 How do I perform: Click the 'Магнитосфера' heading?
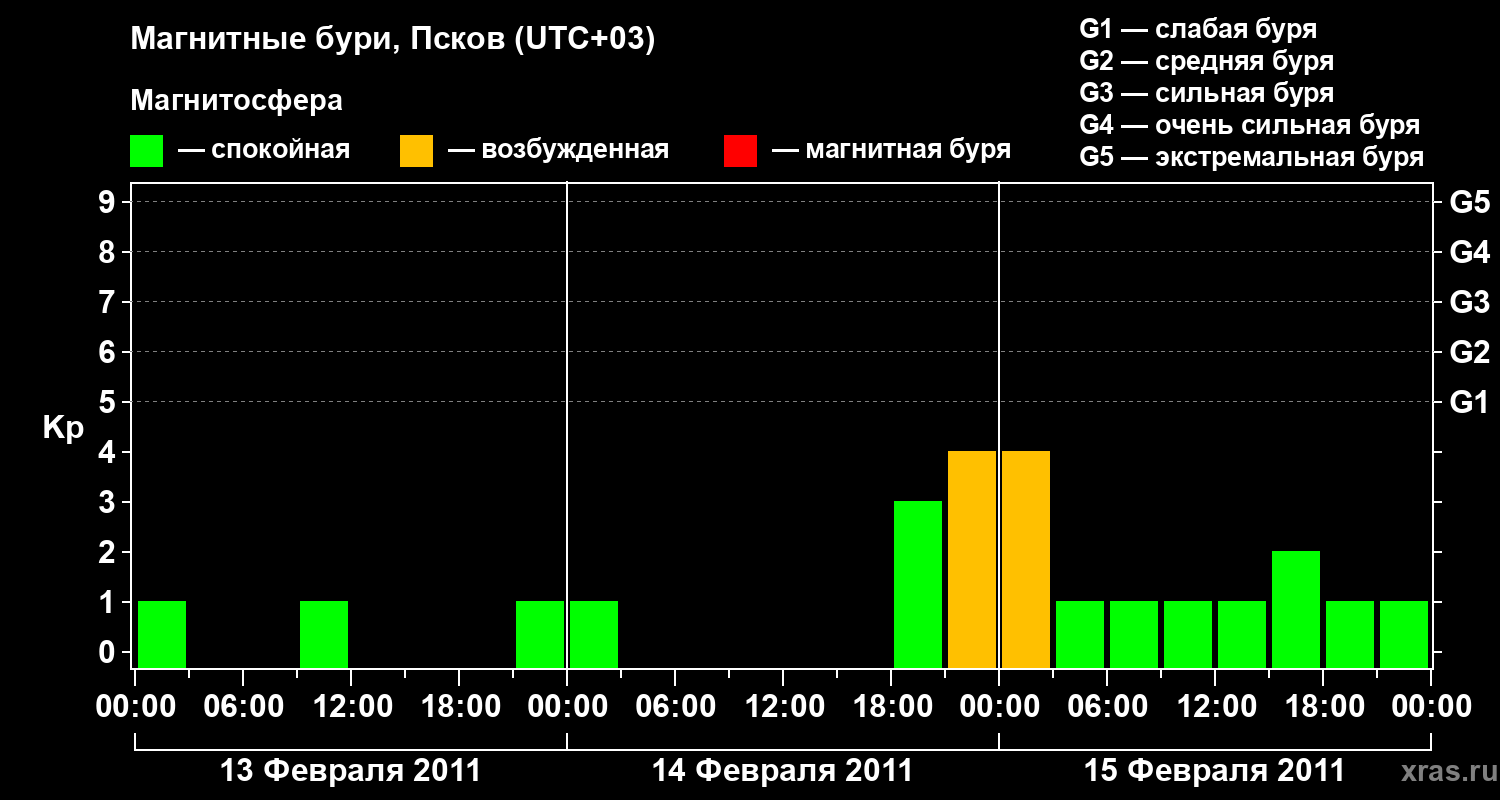(236, 101)
